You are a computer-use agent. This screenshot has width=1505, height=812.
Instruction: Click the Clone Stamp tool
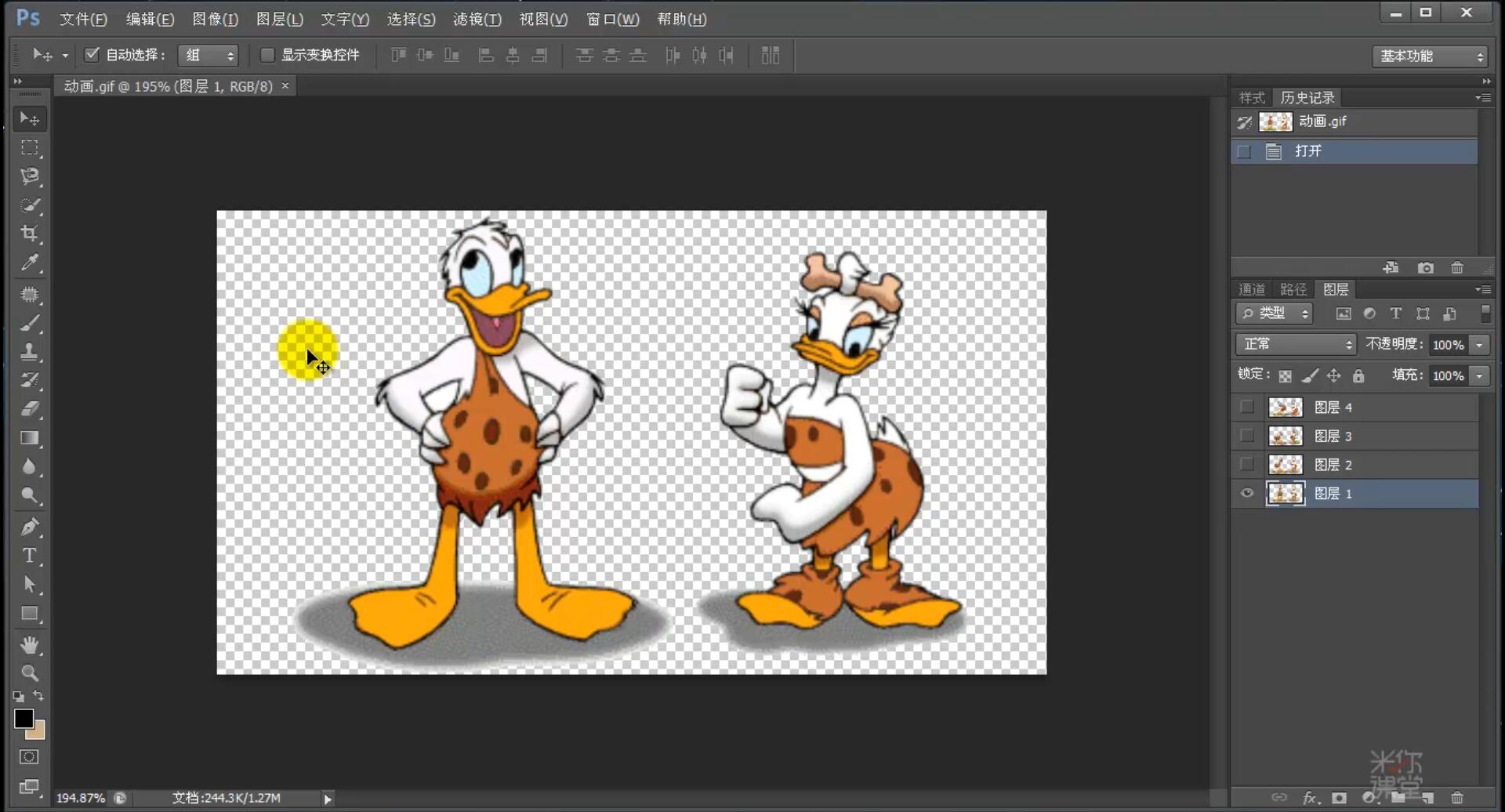[x=30, y=351]
